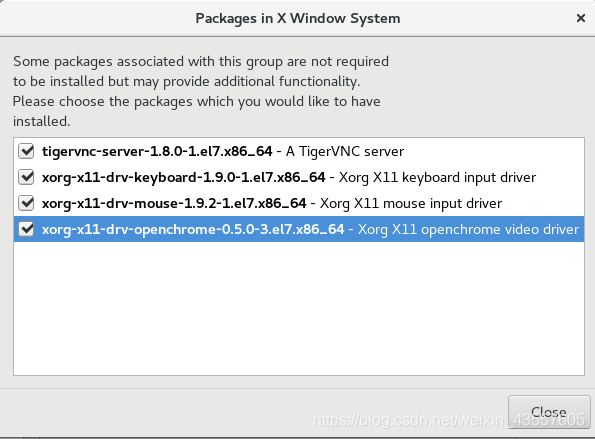This screenshot has height=439, width=595.
Task: Select the xorg-x11-drv-mouse-1.9.2-1.el7.x86_64 row
Action: pos(299,203)
